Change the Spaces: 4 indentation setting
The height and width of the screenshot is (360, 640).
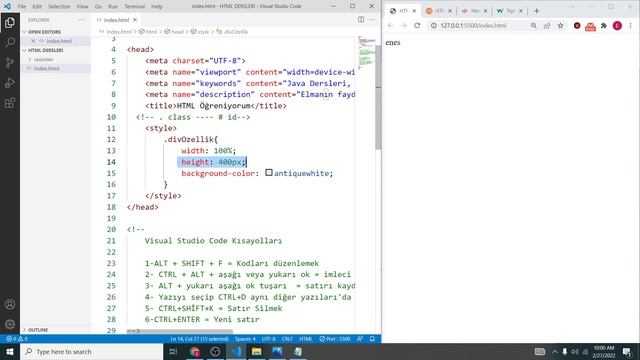coord(245,339)
